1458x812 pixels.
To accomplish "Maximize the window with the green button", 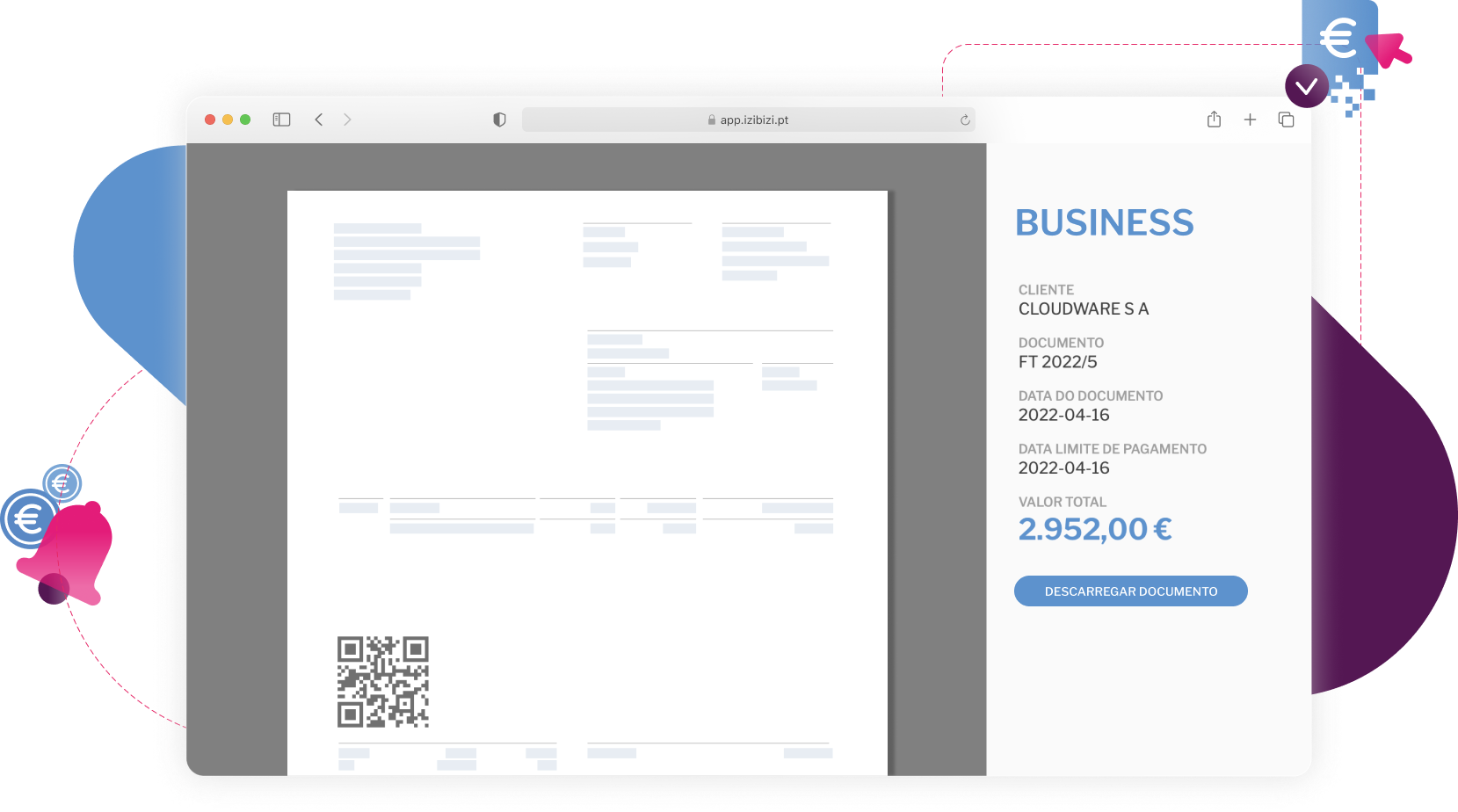I will pyautogui.click(x=245, y=120).
